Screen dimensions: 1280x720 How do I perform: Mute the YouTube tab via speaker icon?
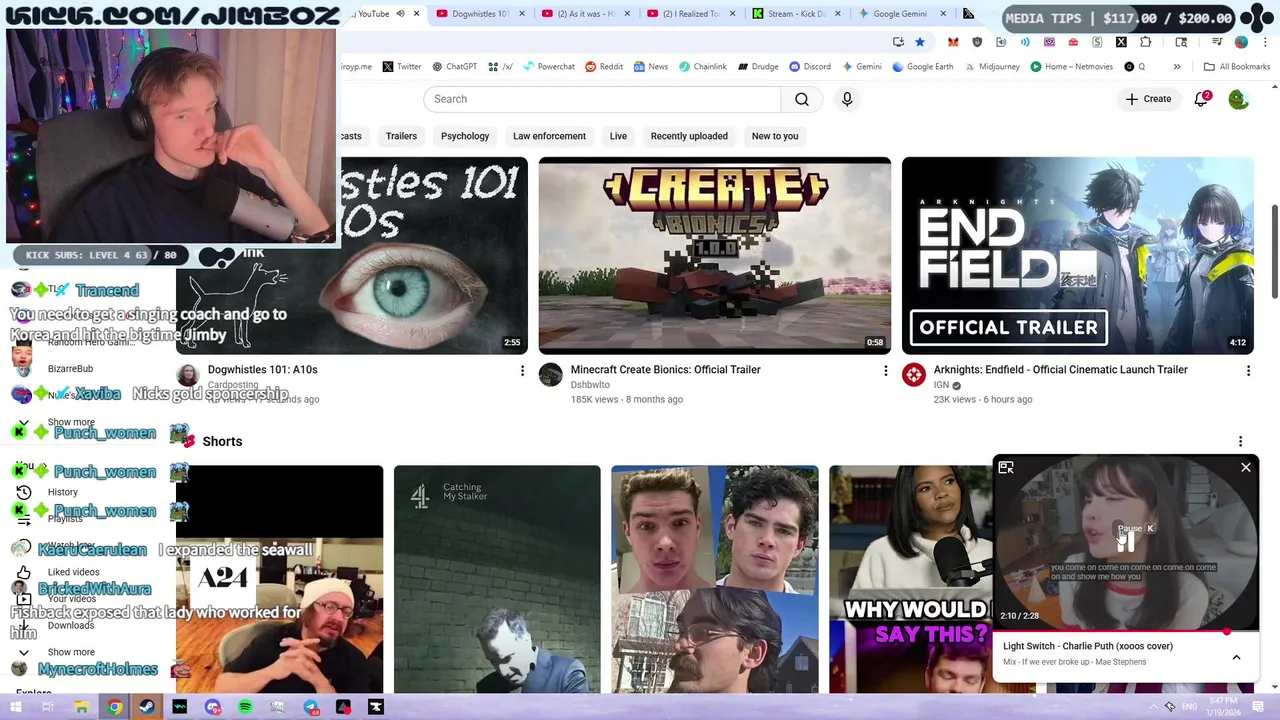tap(400, 14)
